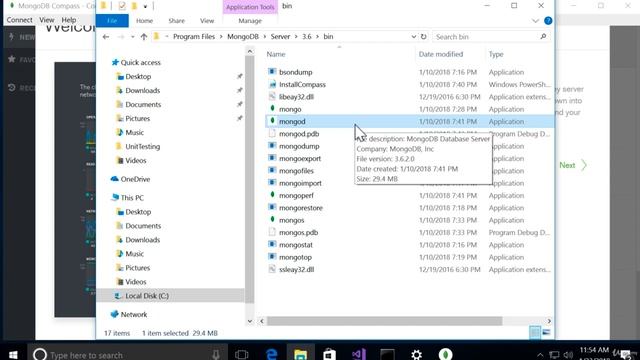Image resolution: width=640 pixels, height=360 pixels.
Task: Open Task View from taskbar
Action: 242,354
